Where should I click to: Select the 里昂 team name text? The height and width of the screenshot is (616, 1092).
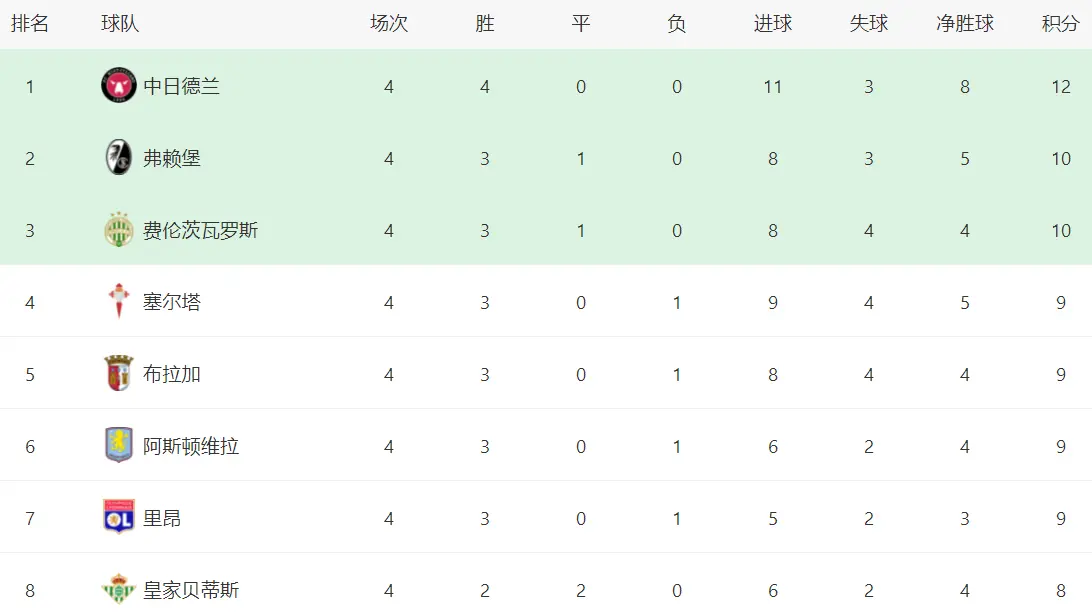click(162, 518)
